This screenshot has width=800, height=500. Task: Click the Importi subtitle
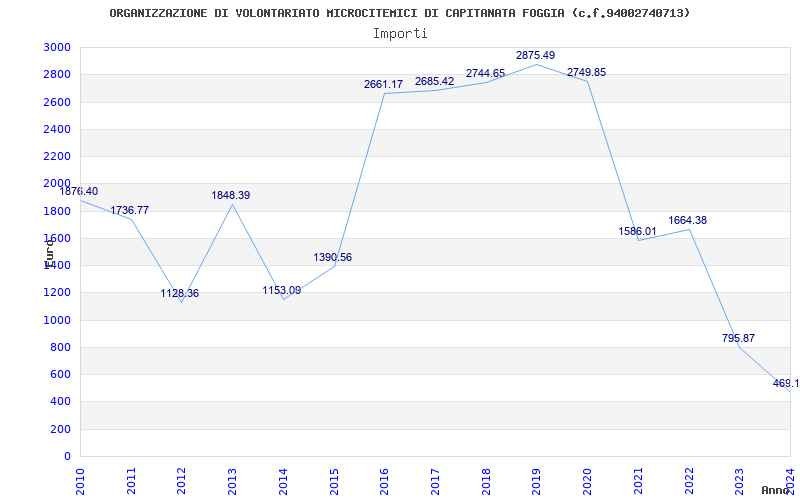click(400, 34)
